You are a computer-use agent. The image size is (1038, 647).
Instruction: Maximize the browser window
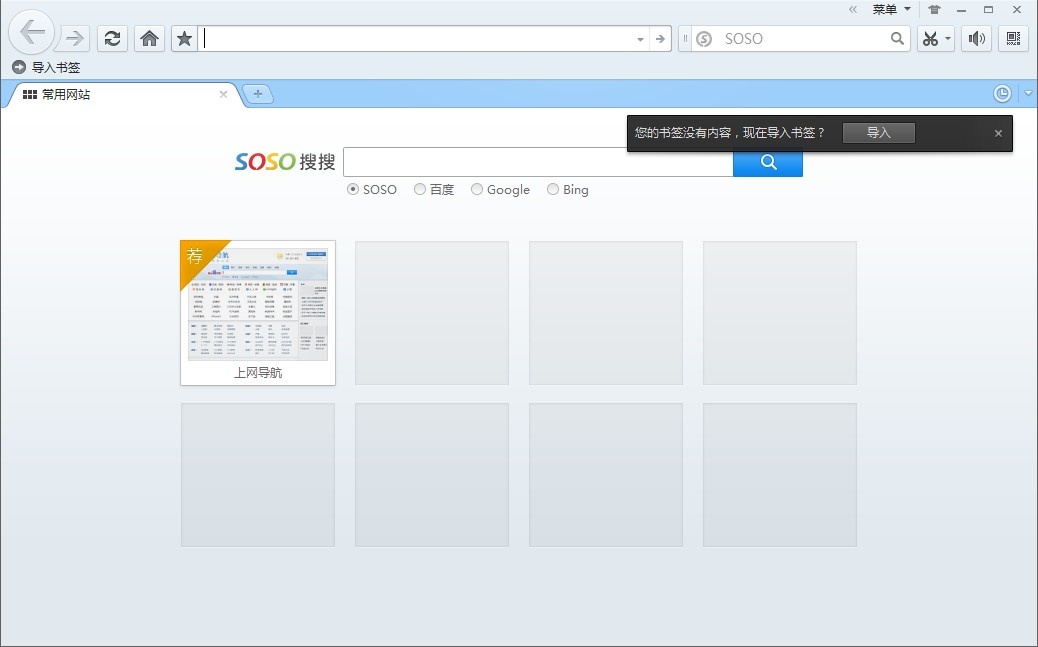(988, 9)
